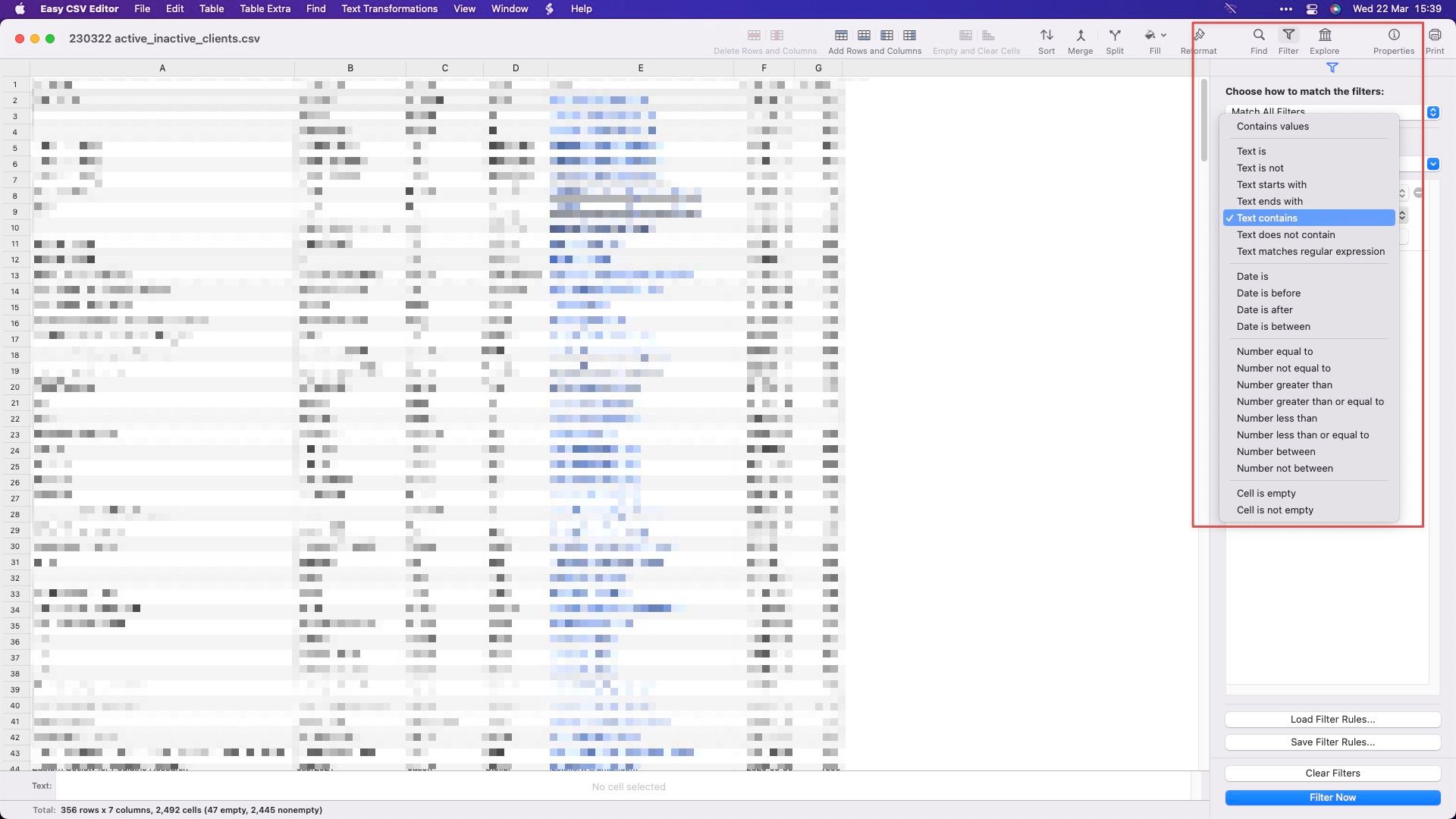Screen dimensions: 1456x819
Task: Click the Save Filter Rules button
Action: pyautogui.click(x=1333, y=742)
